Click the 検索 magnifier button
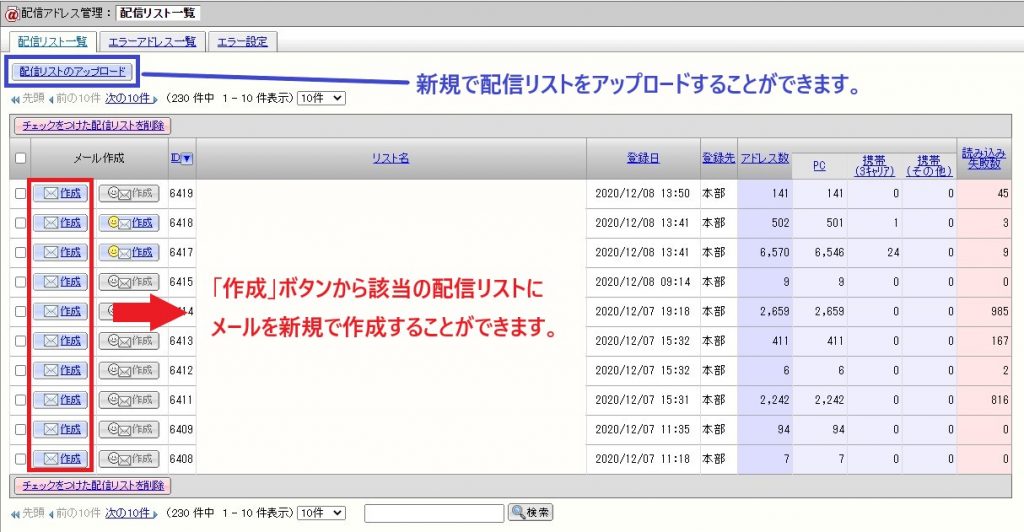 coord(530,513)
